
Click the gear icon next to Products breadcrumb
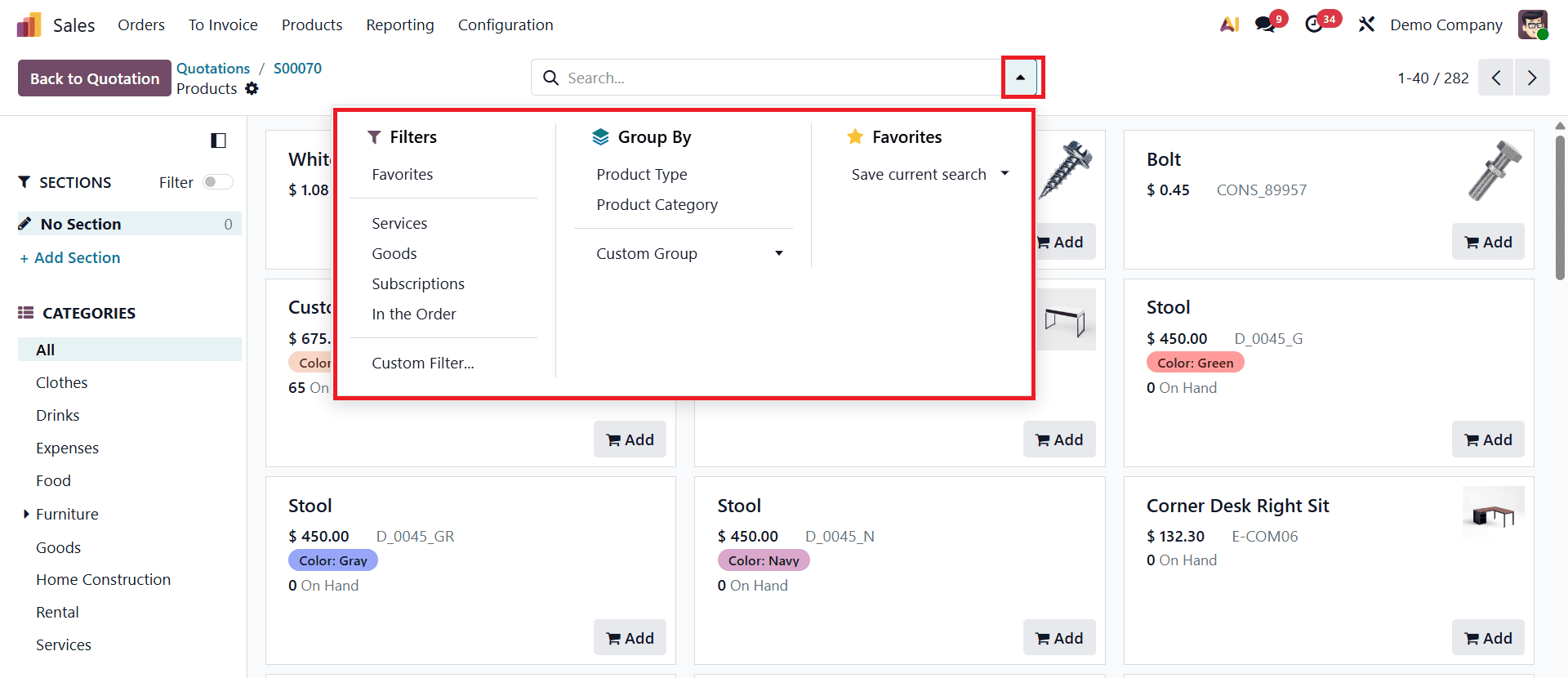pos(252,88)
